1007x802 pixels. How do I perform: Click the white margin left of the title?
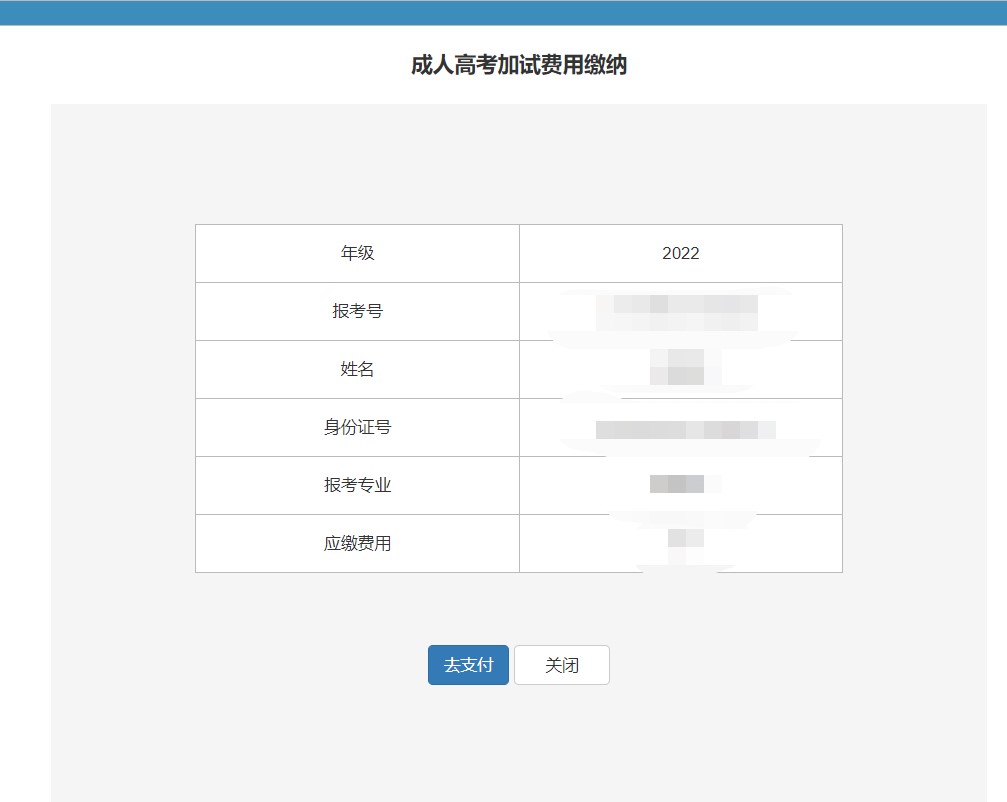click(200, 66)
